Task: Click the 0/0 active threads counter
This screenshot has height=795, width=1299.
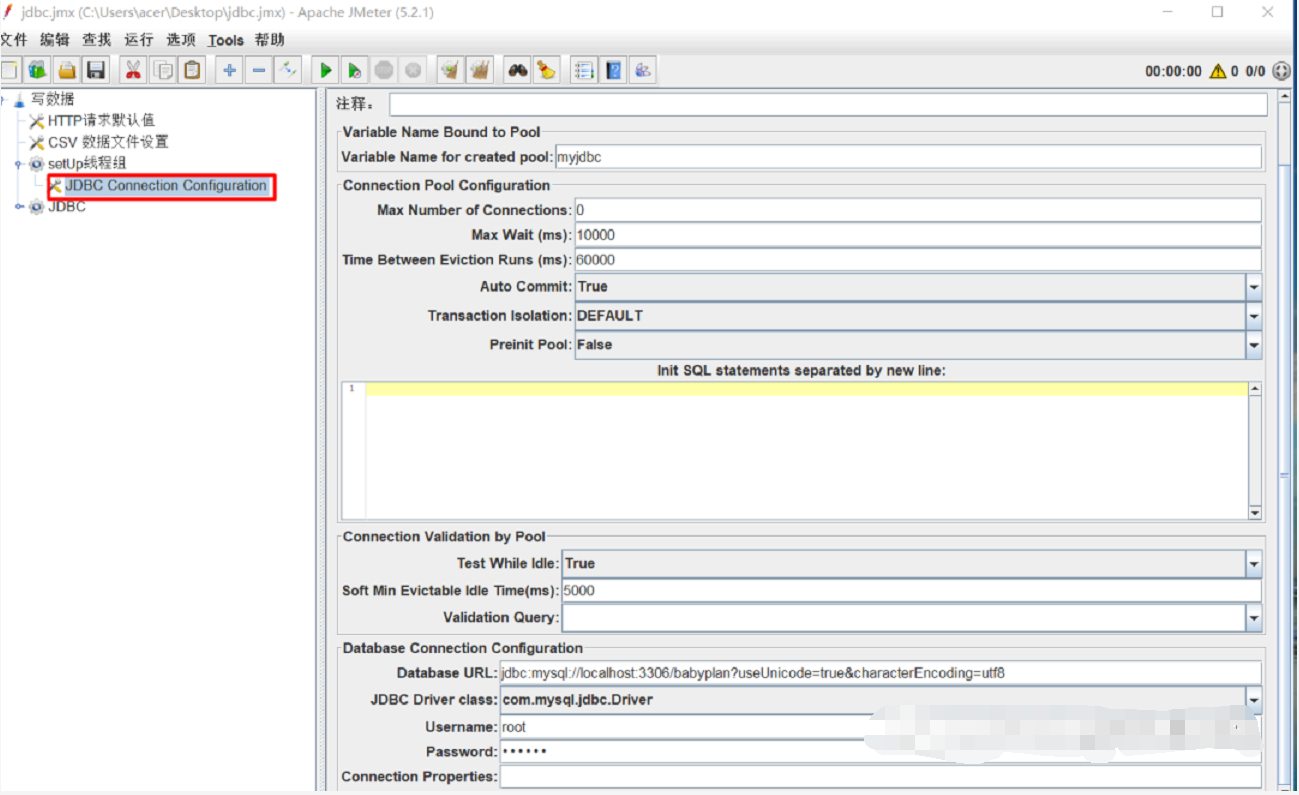Action: pyautogui.click(x=1255, y=72)
